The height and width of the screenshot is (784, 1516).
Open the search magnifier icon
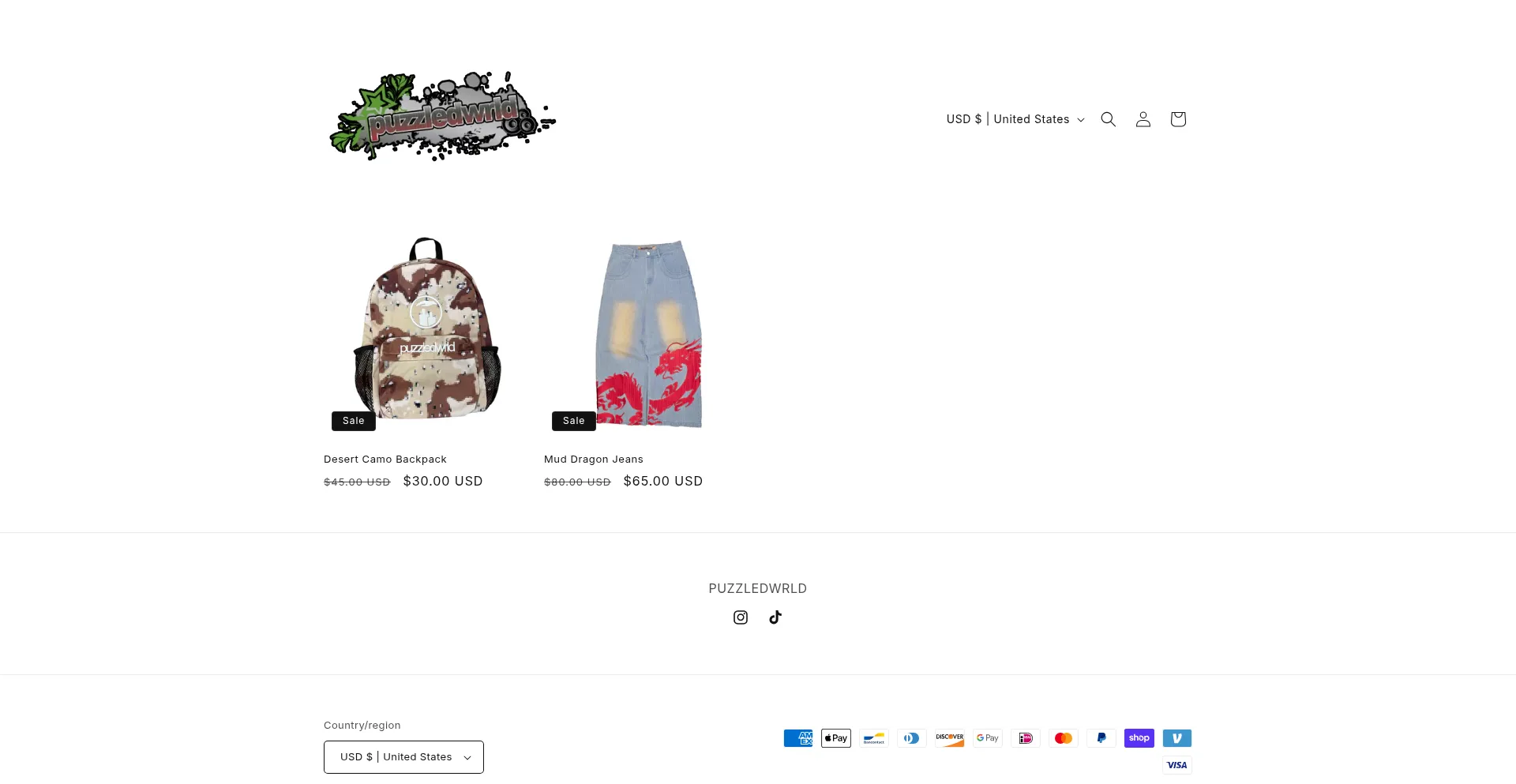1108,119
